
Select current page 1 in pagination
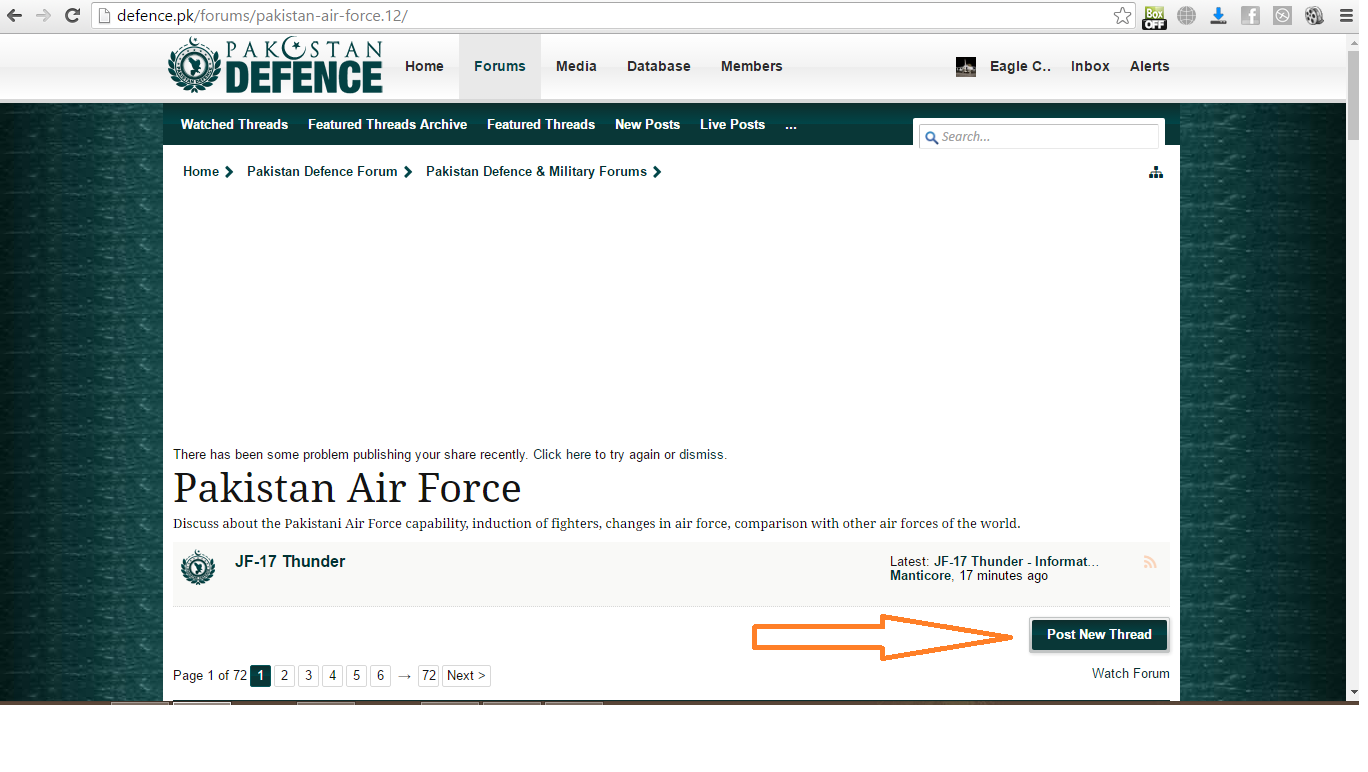pos(260,676)
